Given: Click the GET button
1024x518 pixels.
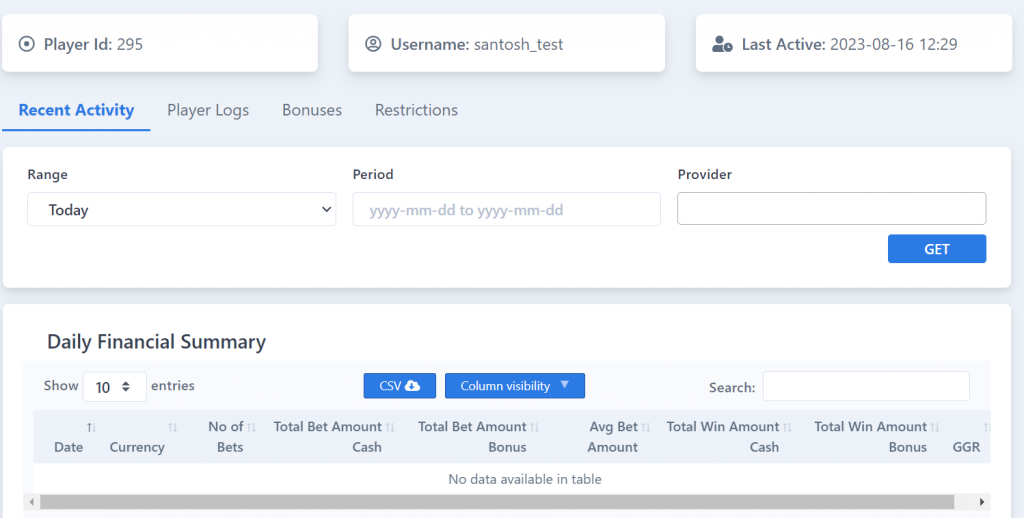Looking at the screenshot, I should pyautogui.click(x=936, y=249).
